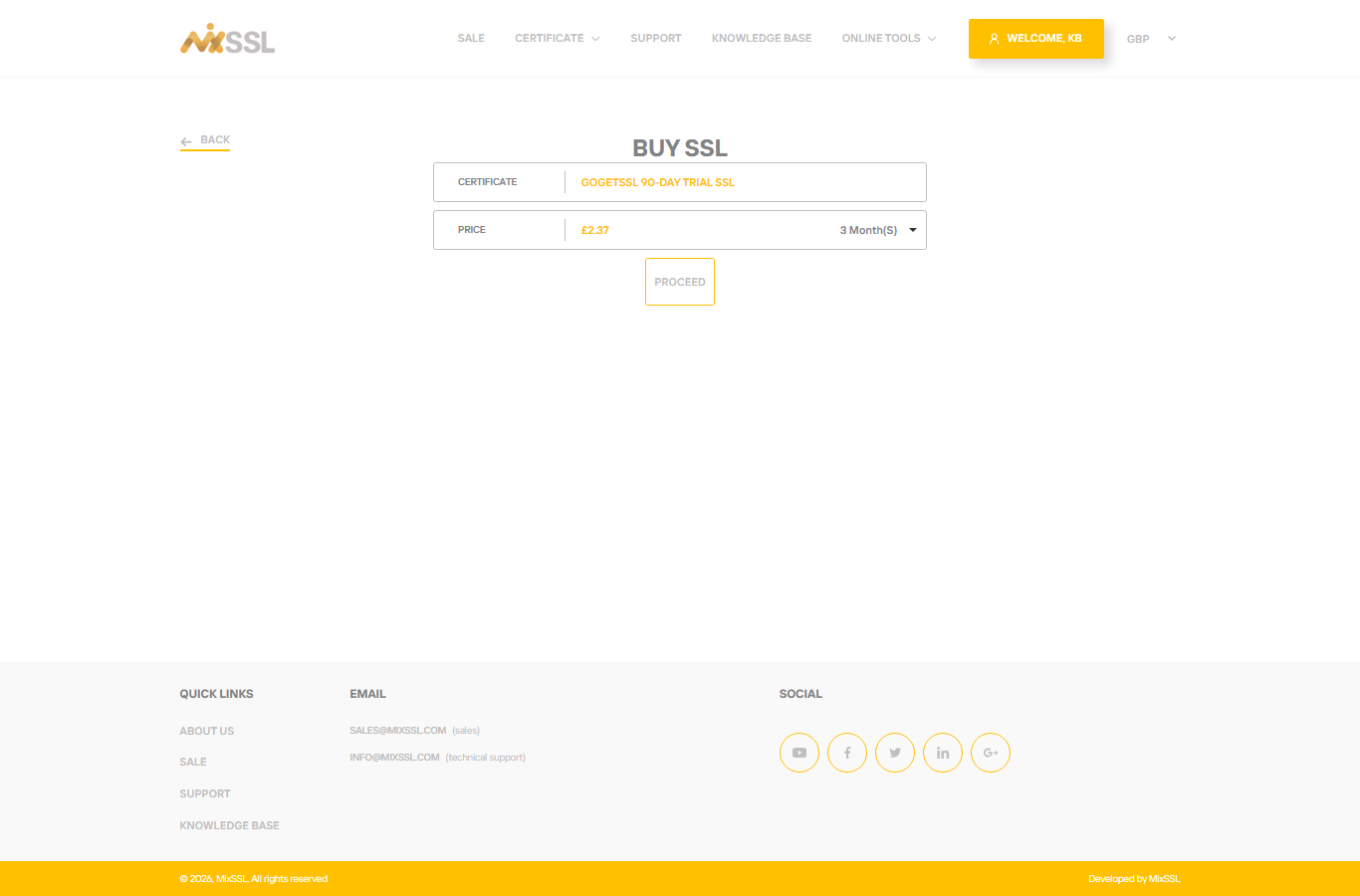The height and width of the screenshot is (896, 1360).
Task: Open the LinkedIn social icon
Action: point(943,753)
